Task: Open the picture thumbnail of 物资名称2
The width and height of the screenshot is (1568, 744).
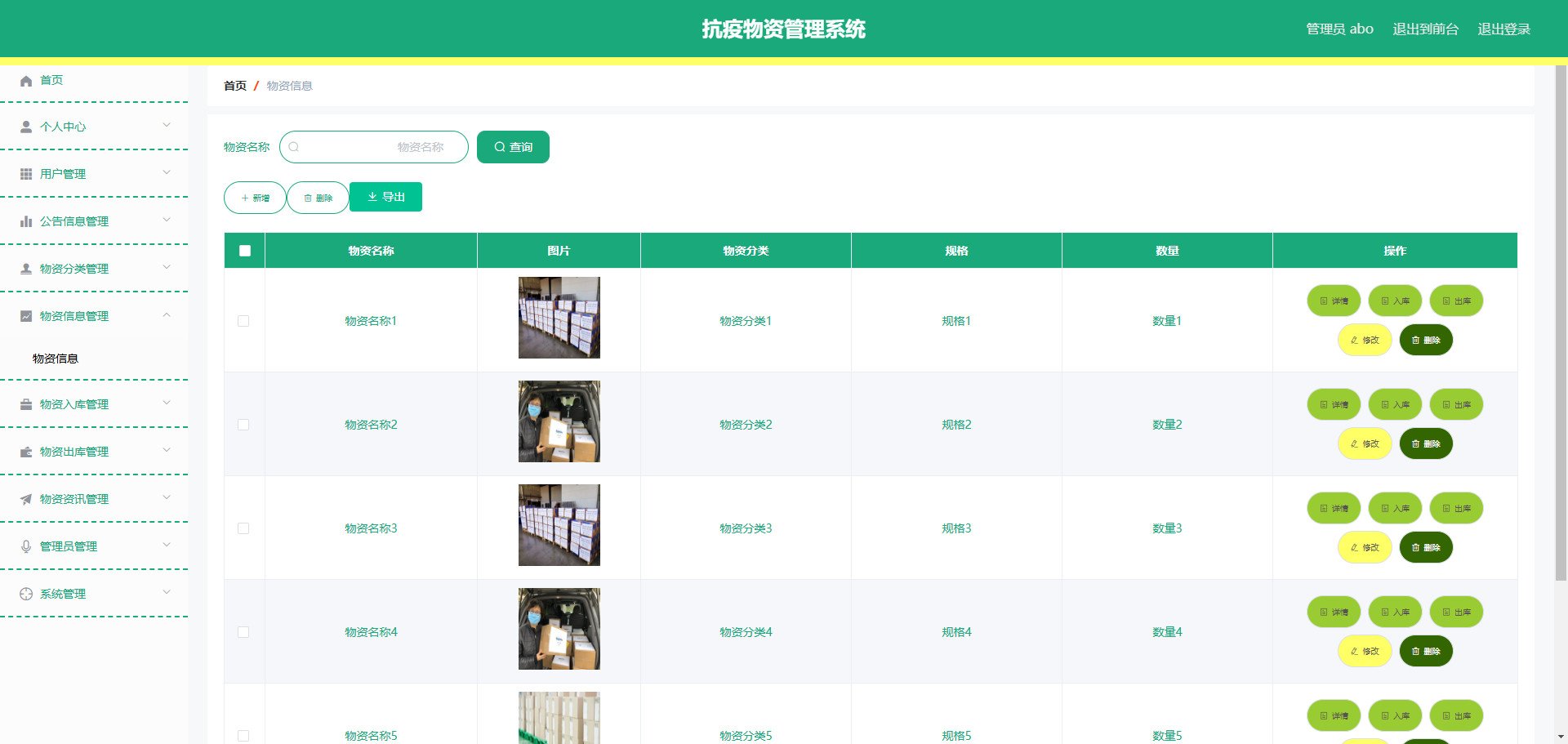Action: pyautogui.click(x=559, y=421)
